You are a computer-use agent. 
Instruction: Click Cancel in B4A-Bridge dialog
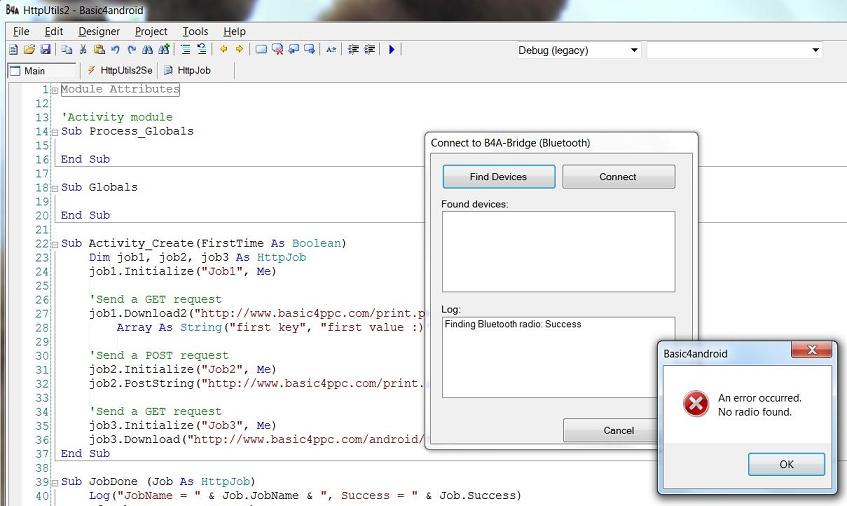pyautogui.click(x=611, y=430)
